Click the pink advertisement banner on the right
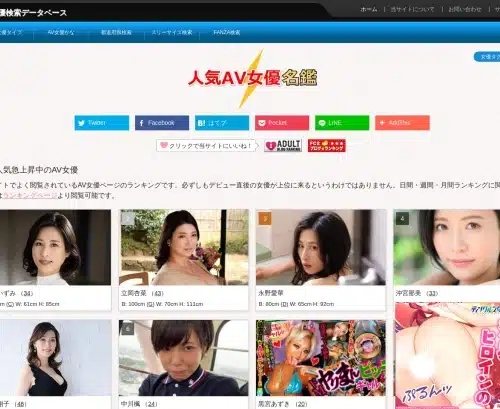Viewport: 500px width, 409px height. click(x=447, y=355)
